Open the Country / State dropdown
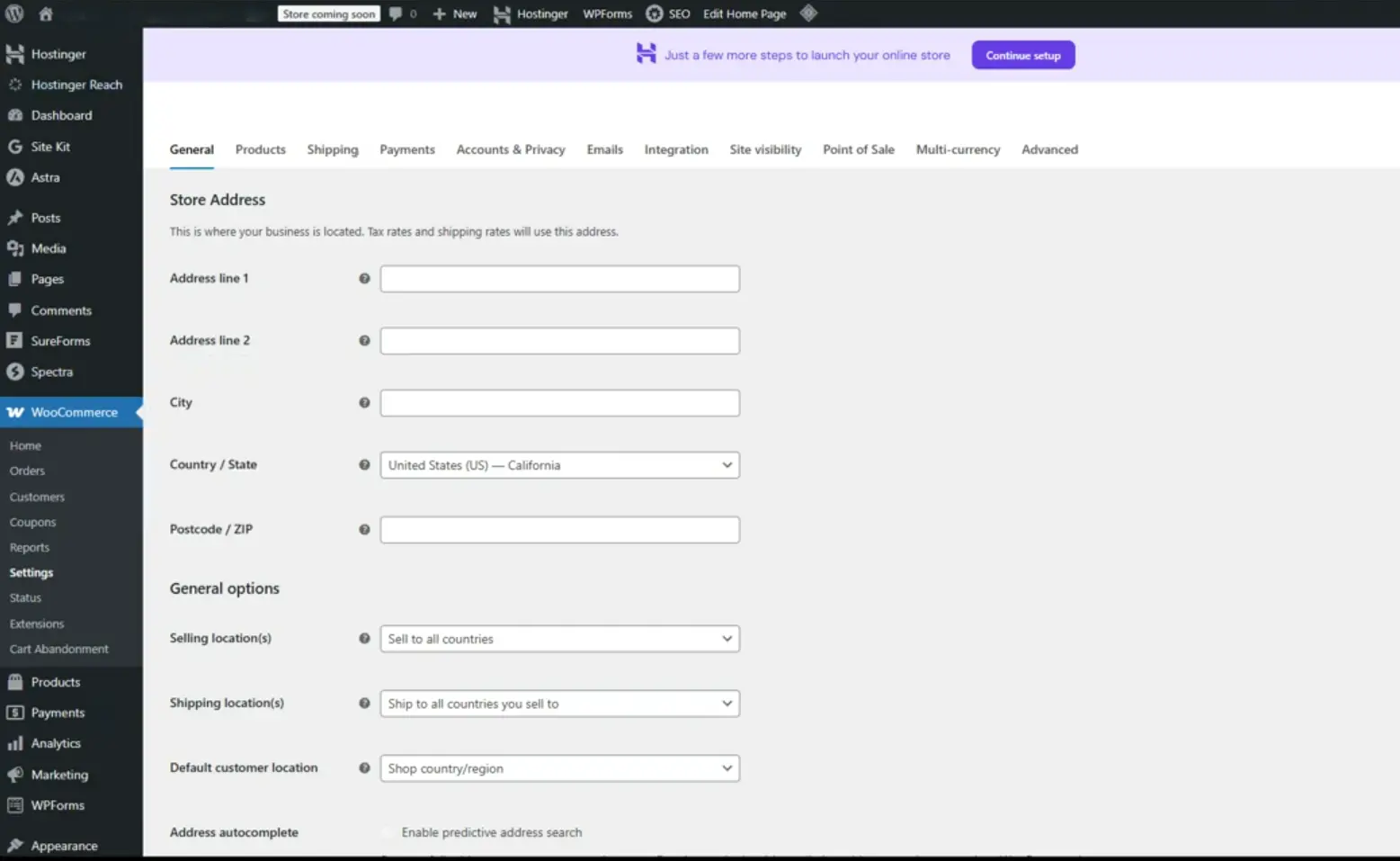The width and height of the screenshot is (1400, 861). click(559, 465)
